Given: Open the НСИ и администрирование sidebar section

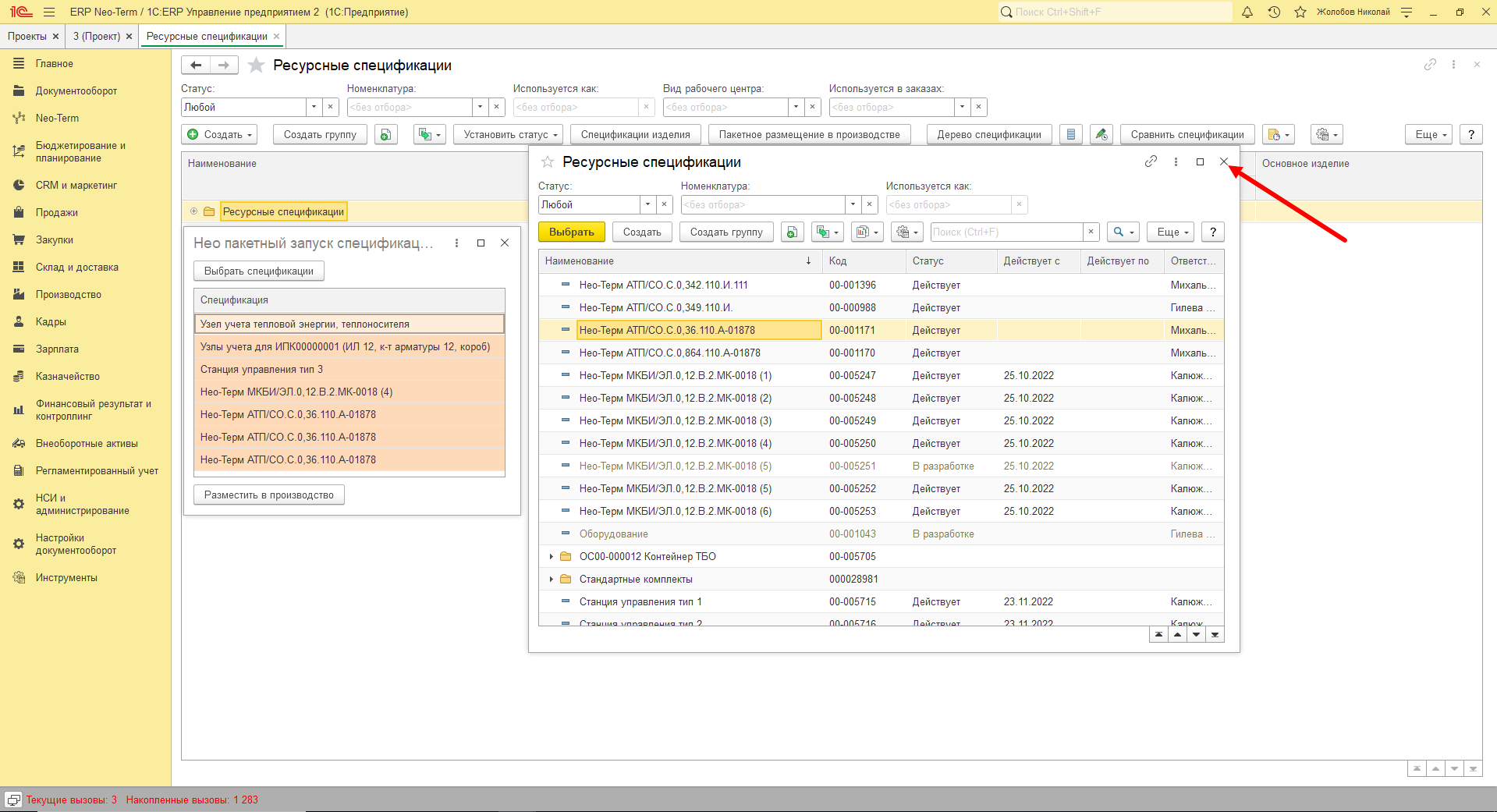Looking at the screenshot, I should (x=83, y=505).
